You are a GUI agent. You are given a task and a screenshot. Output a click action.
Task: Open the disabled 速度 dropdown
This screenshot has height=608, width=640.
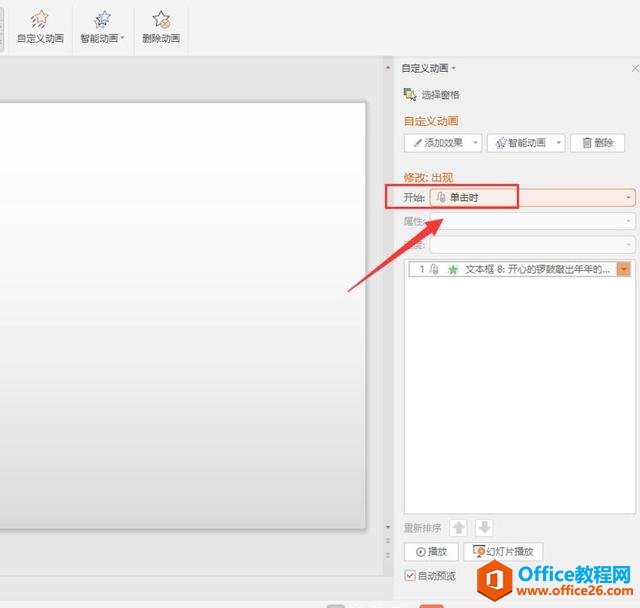click(x=533, y=245)
